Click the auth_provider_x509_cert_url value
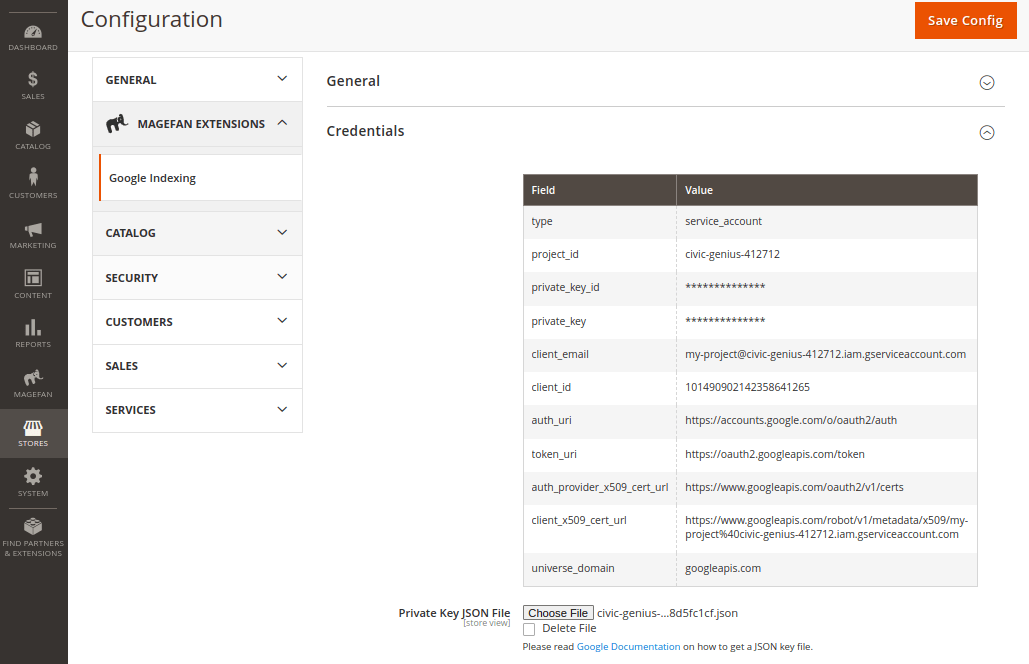 794,487
